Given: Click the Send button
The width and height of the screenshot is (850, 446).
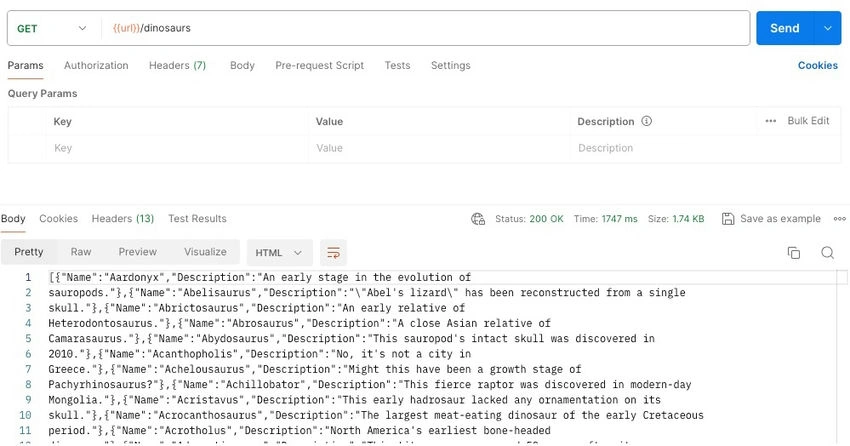Looking at the screenshot, I should [785, 28].
